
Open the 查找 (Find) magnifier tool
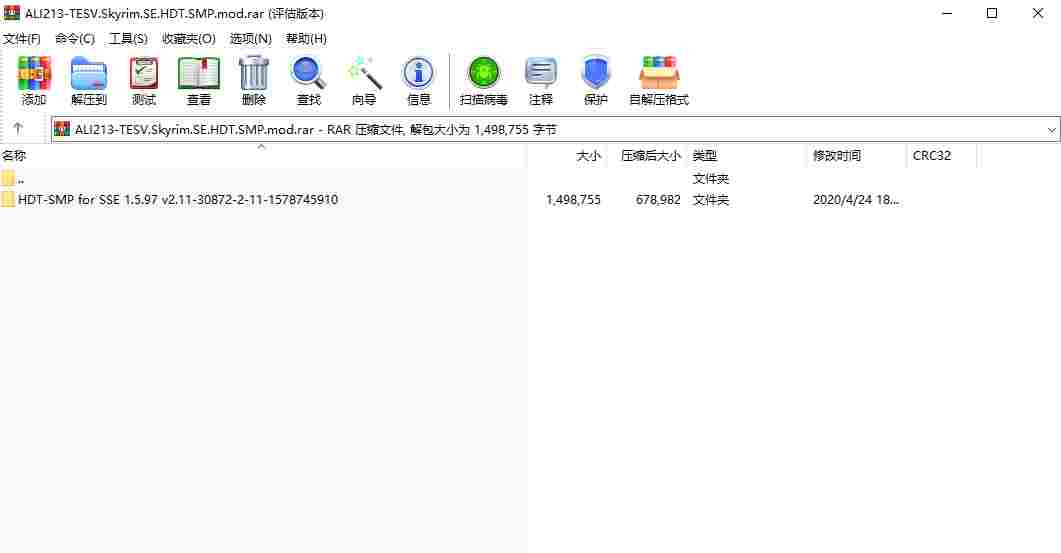coord(309,73)
